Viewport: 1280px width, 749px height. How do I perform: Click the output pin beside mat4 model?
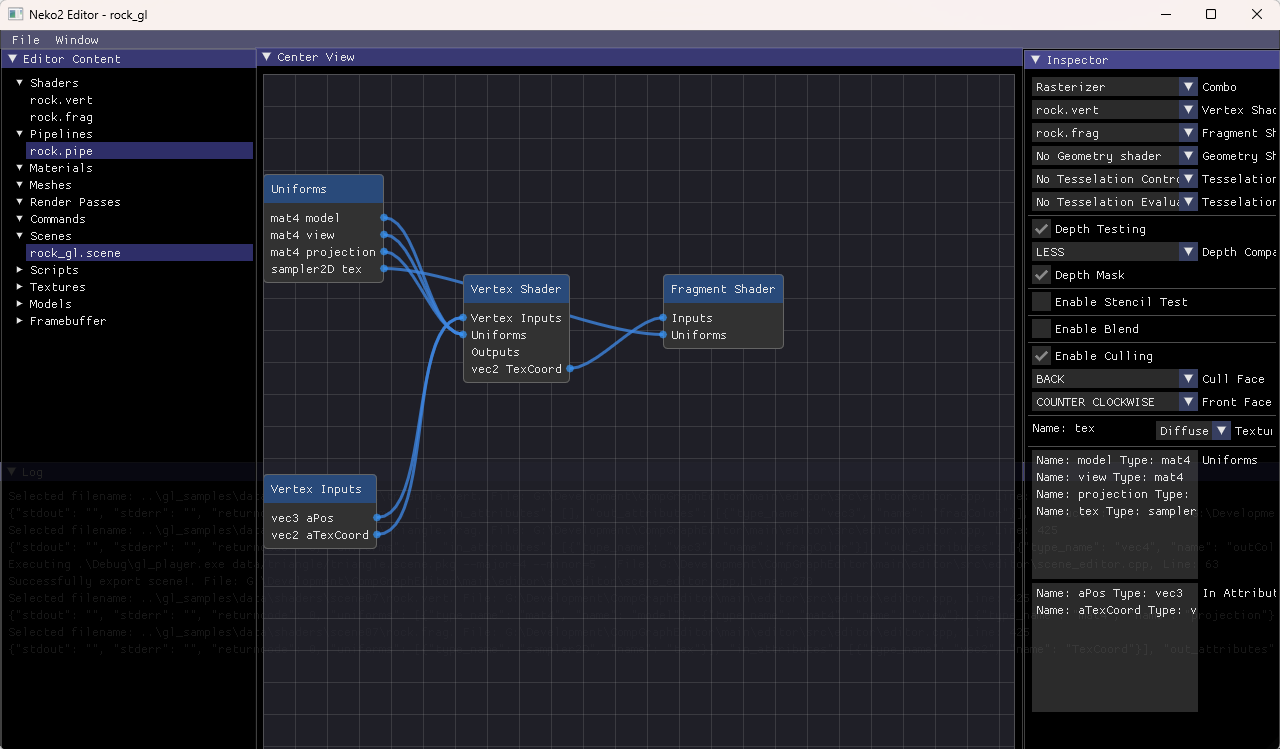coord(384,218)
